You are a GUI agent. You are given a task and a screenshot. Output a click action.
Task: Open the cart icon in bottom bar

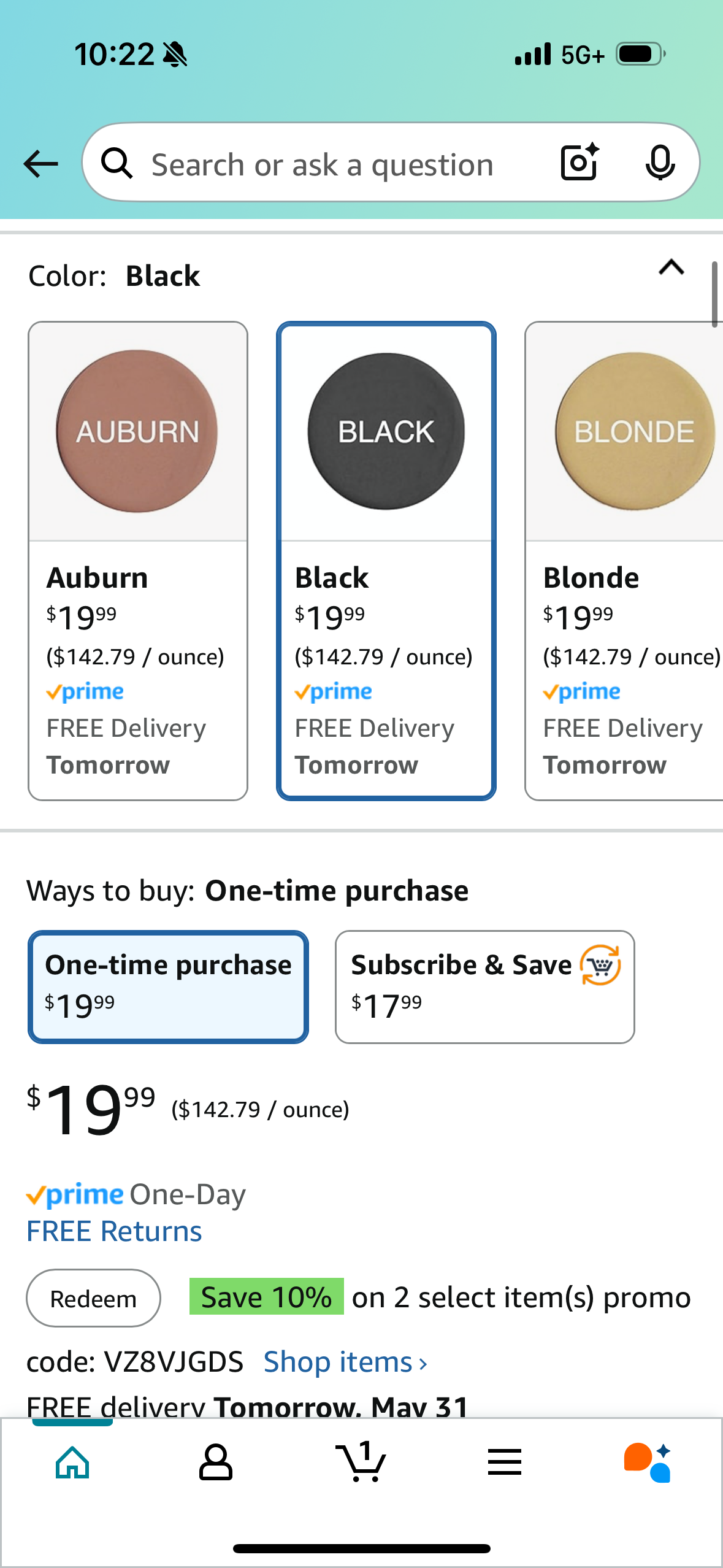(361, 1462)
